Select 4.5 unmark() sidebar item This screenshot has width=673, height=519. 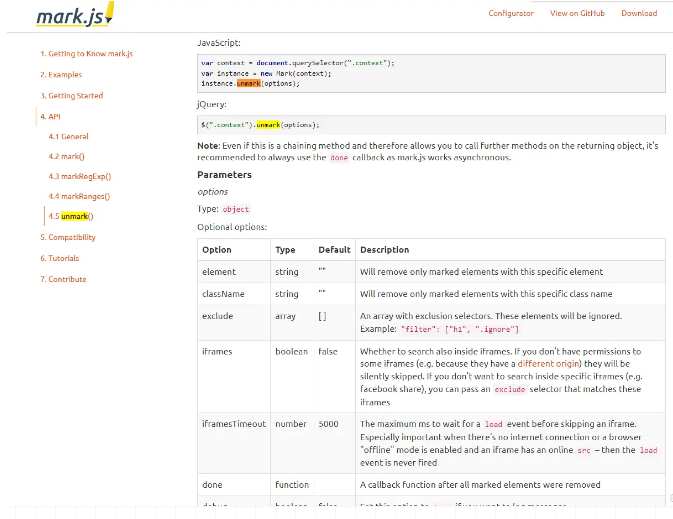click(x=71, y=216)
